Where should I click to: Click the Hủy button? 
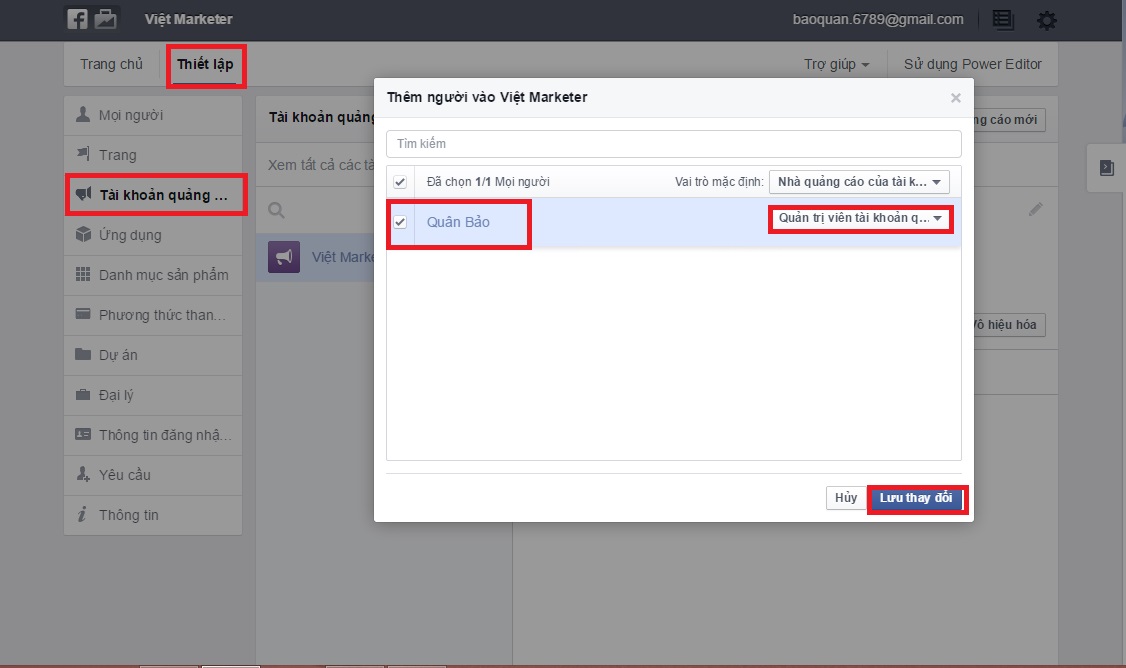tap(846, 498)
